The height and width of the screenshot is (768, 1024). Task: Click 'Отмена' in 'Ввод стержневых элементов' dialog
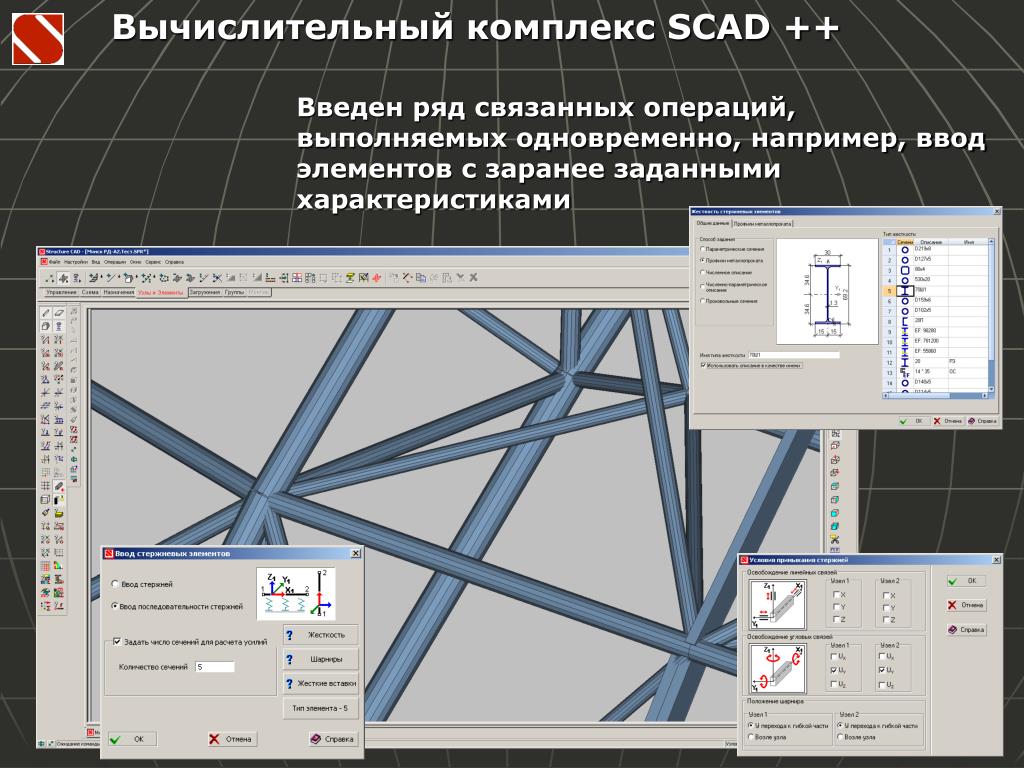(232, 739)
